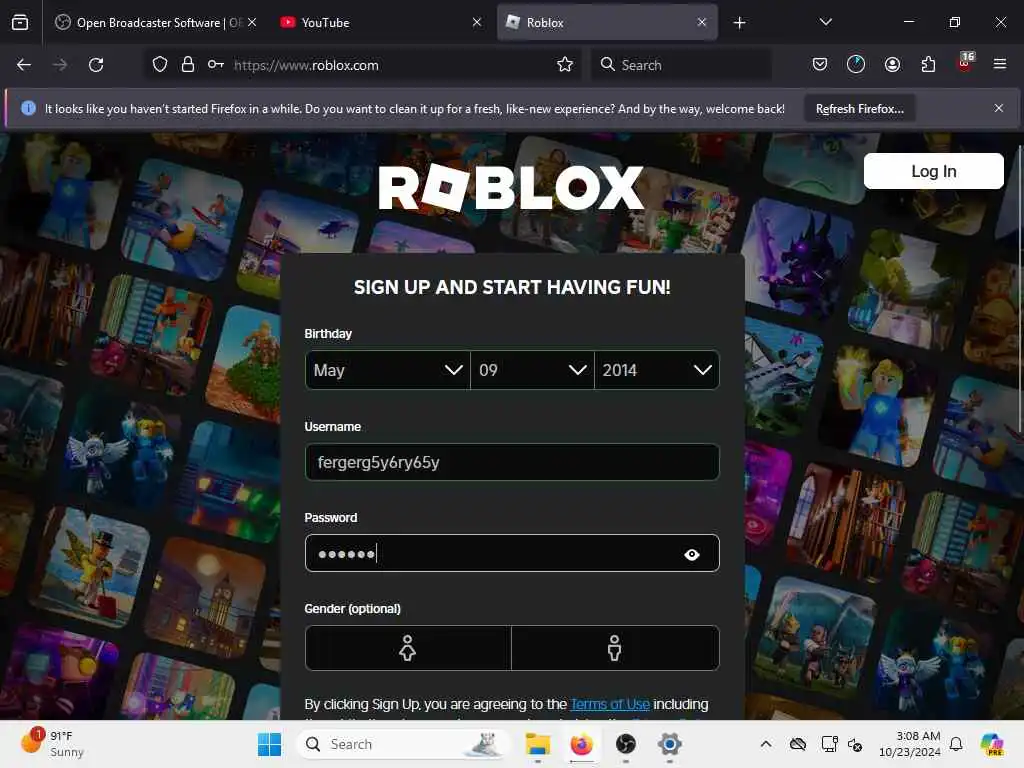The height and width of the screenshot is (768, 1024).
Task: Open File Explorer from taskbar
Action: pos(538,744)
